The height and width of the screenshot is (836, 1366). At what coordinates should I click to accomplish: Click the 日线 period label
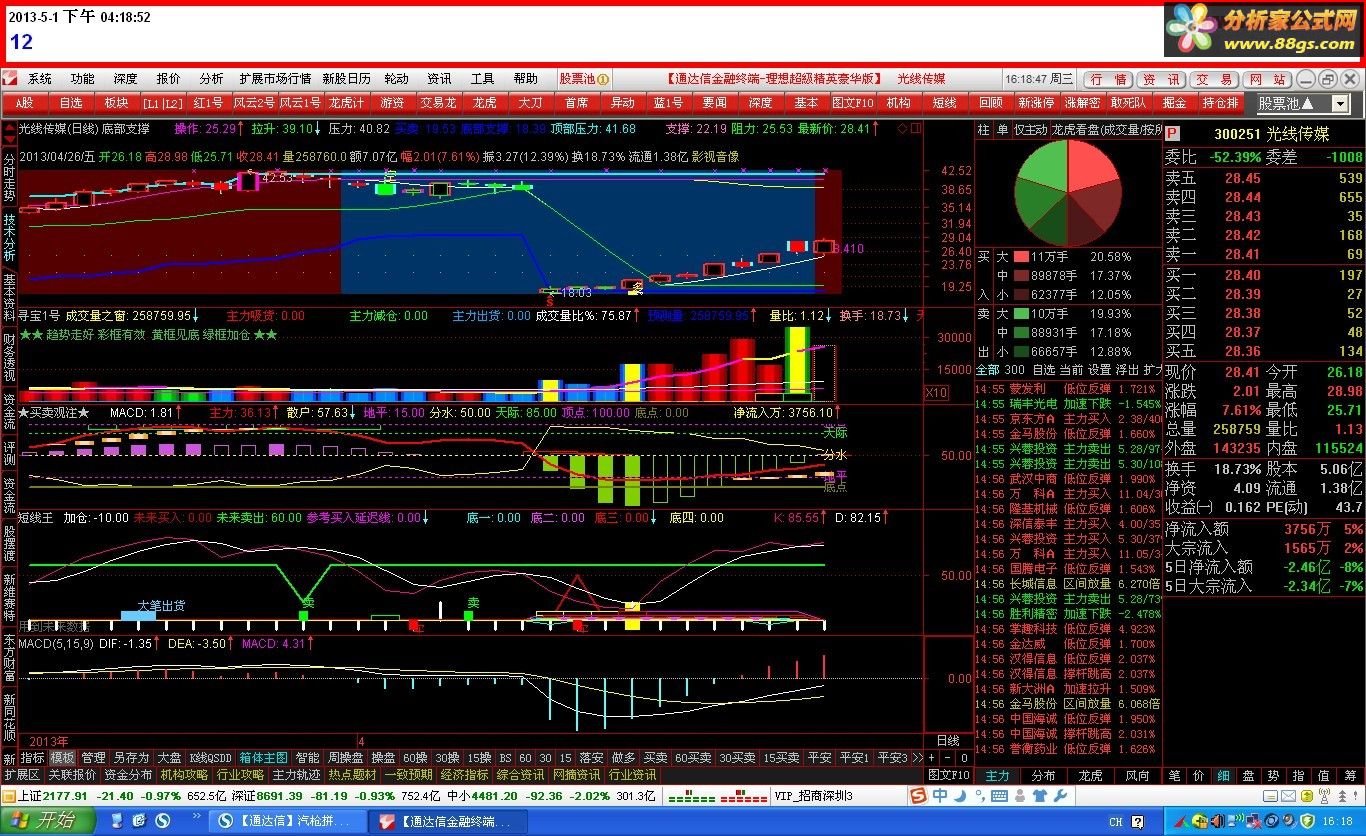pyautogui.click(x=948, y=741)
